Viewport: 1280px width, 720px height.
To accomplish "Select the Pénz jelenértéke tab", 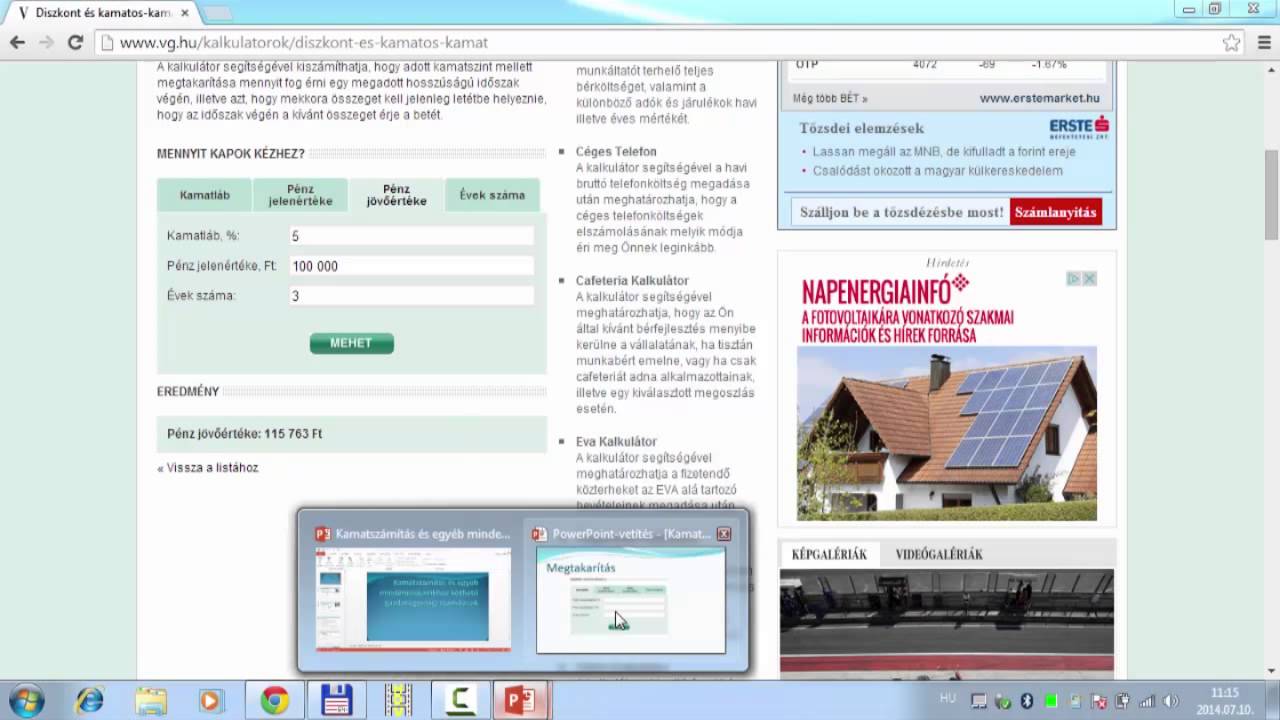I will pos(301,195).
